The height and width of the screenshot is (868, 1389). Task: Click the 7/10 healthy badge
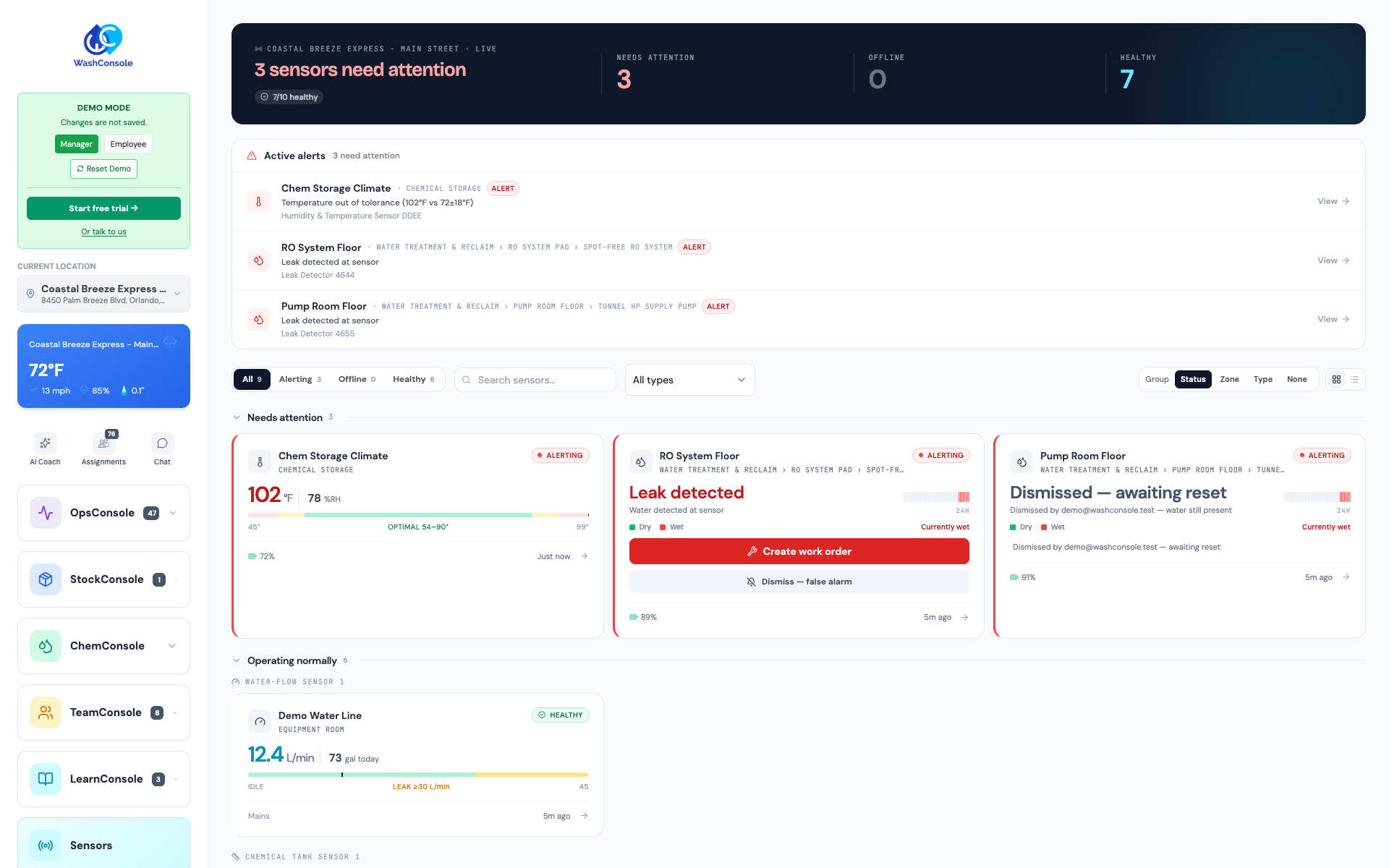[x=289, y=97]
